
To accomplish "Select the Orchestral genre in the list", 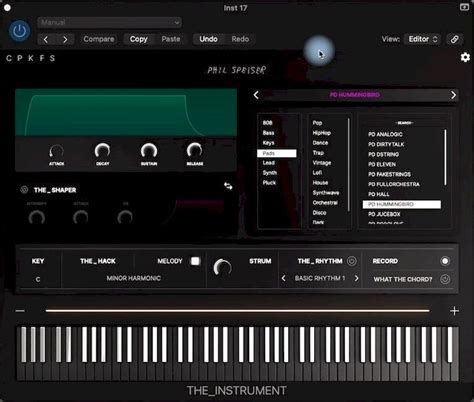I will coord(325,203).
